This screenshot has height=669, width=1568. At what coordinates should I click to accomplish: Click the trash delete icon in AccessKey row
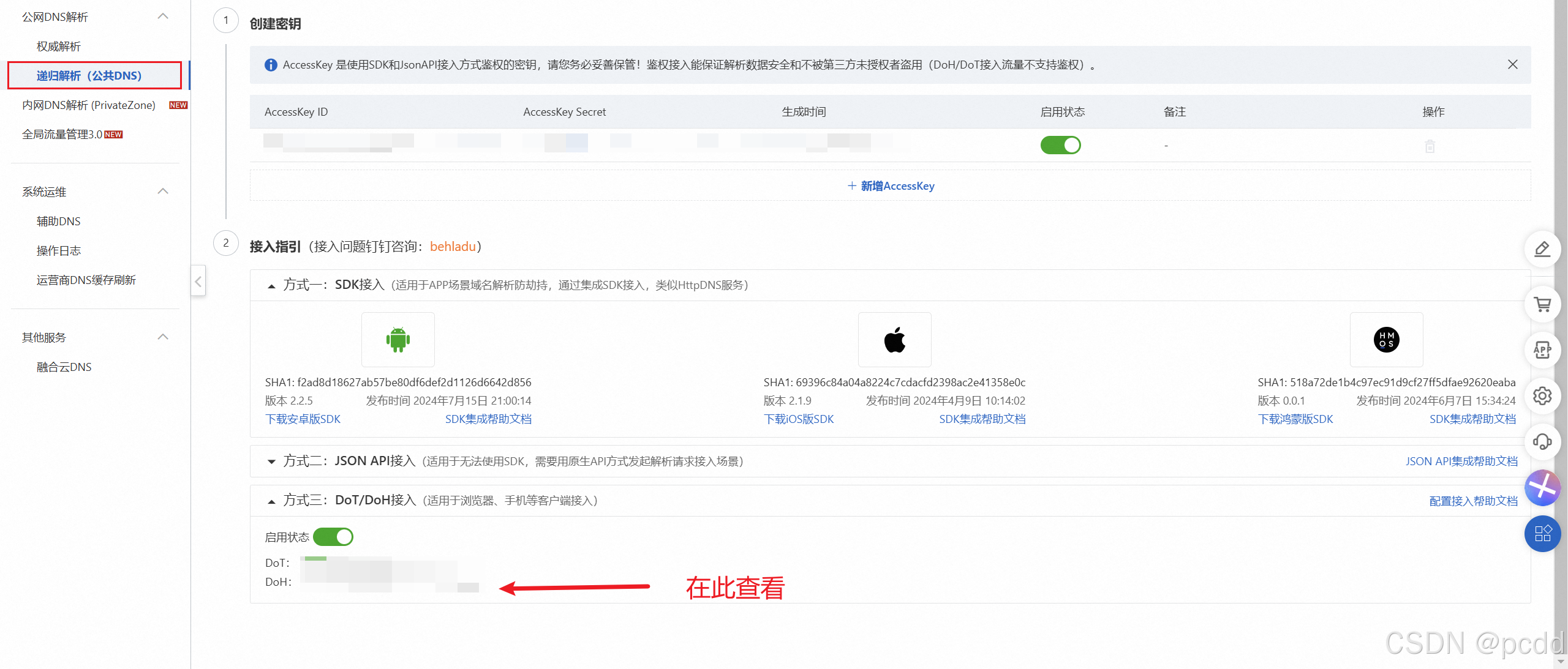click(1430, 146)
